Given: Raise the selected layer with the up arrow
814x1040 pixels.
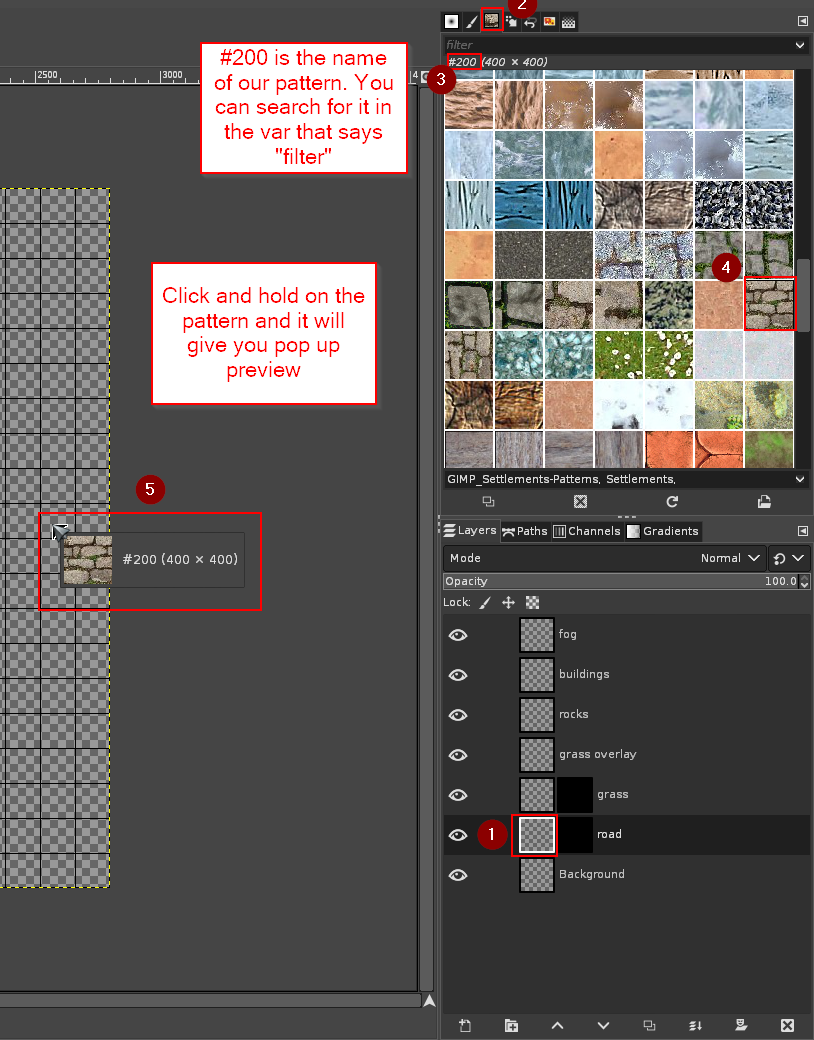Looking at the screenshot, I should pos(558,1025).
